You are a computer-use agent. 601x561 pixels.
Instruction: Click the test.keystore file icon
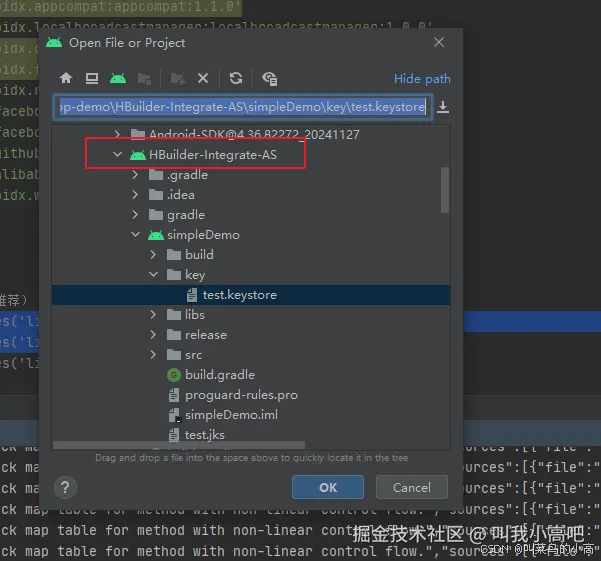pos(192,295)
